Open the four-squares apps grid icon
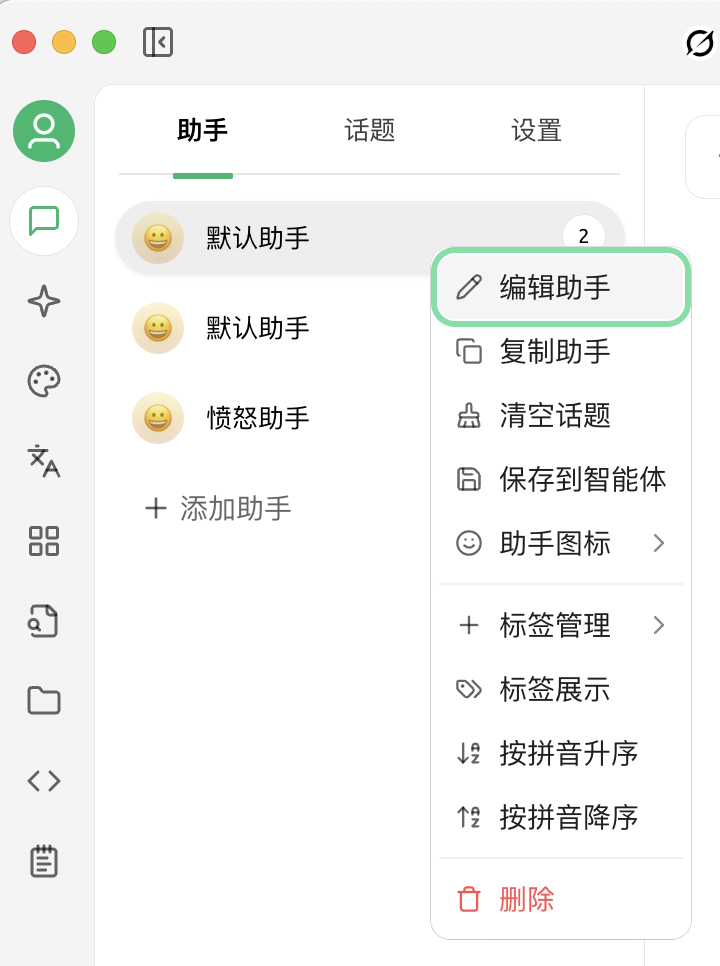The height and width of the screenshot is (966, 720). [x=44, y=541]
